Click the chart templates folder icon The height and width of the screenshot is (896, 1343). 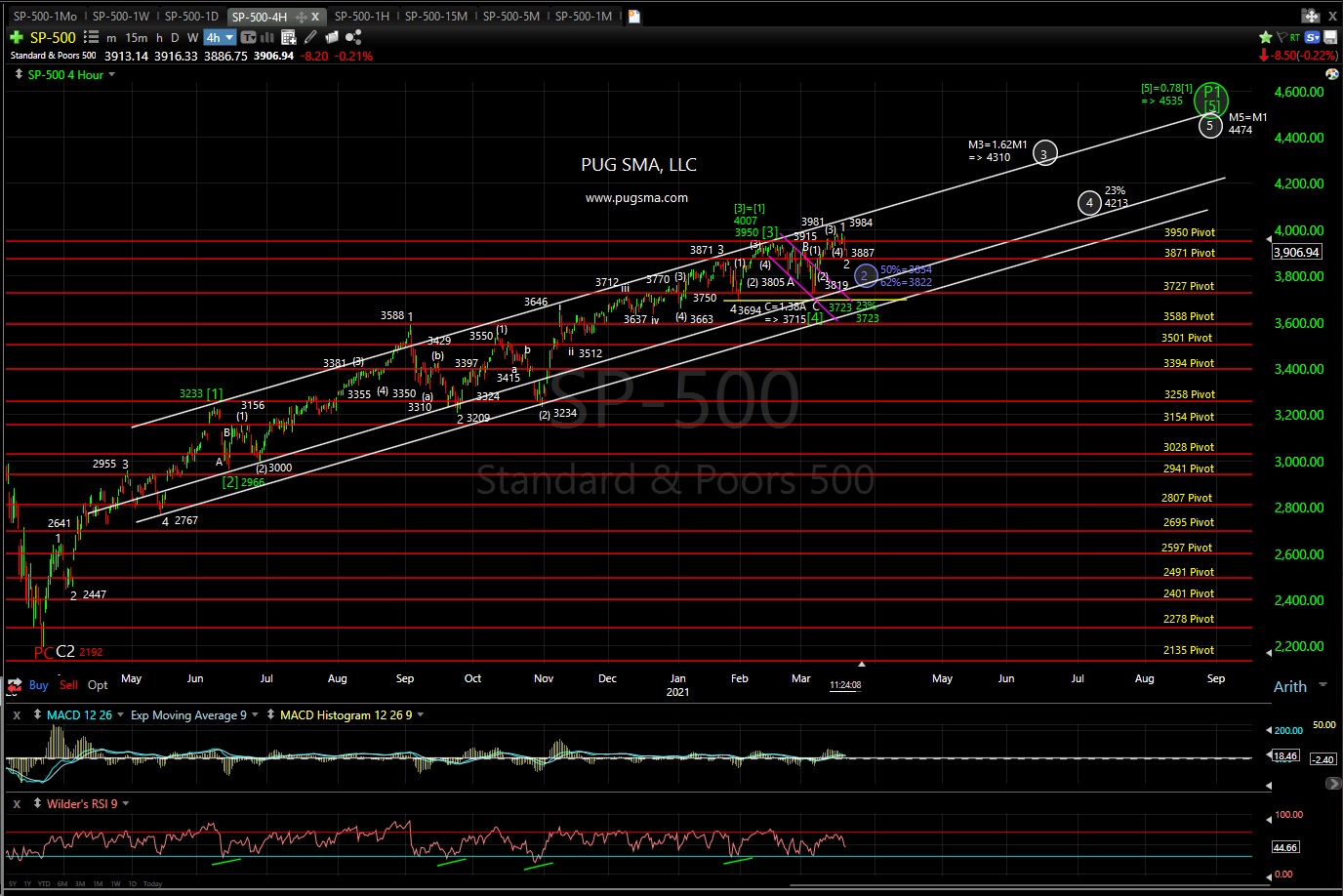(332, 37)
